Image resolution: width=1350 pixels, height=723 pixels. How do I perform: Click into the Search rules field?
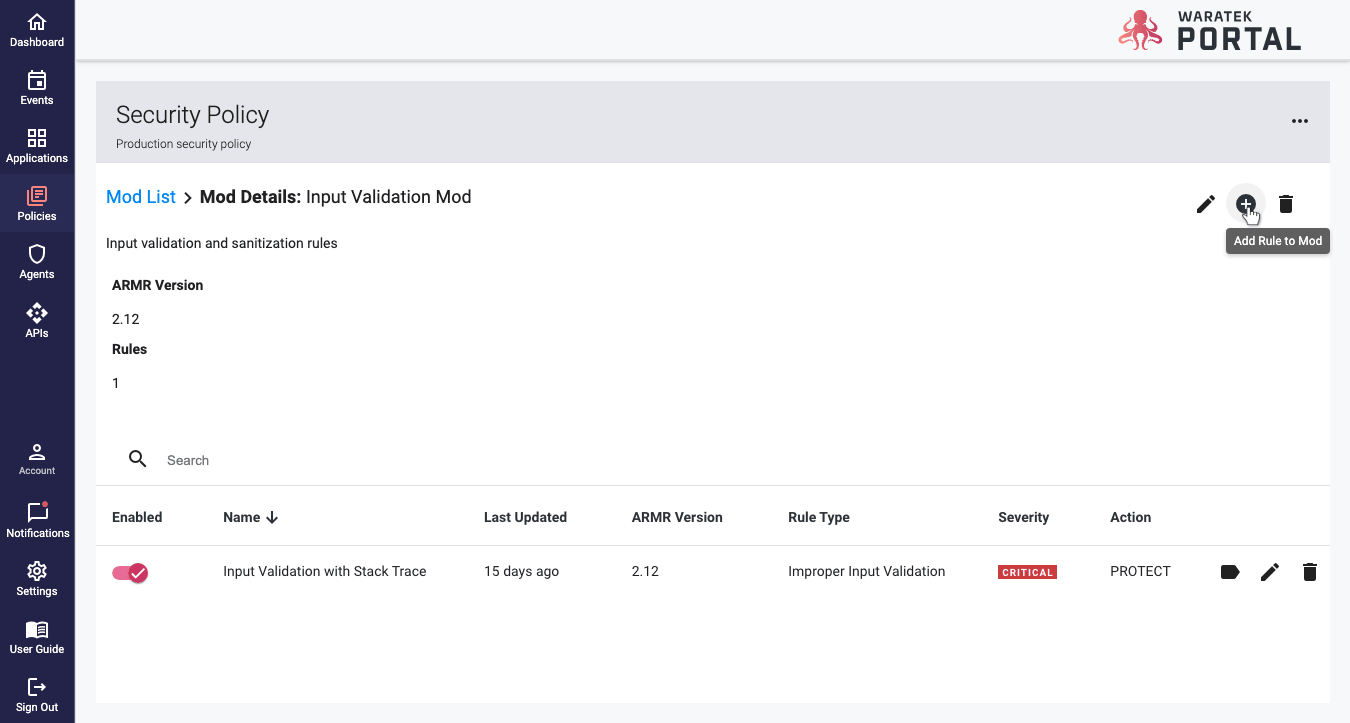click(x=400, y=460)
